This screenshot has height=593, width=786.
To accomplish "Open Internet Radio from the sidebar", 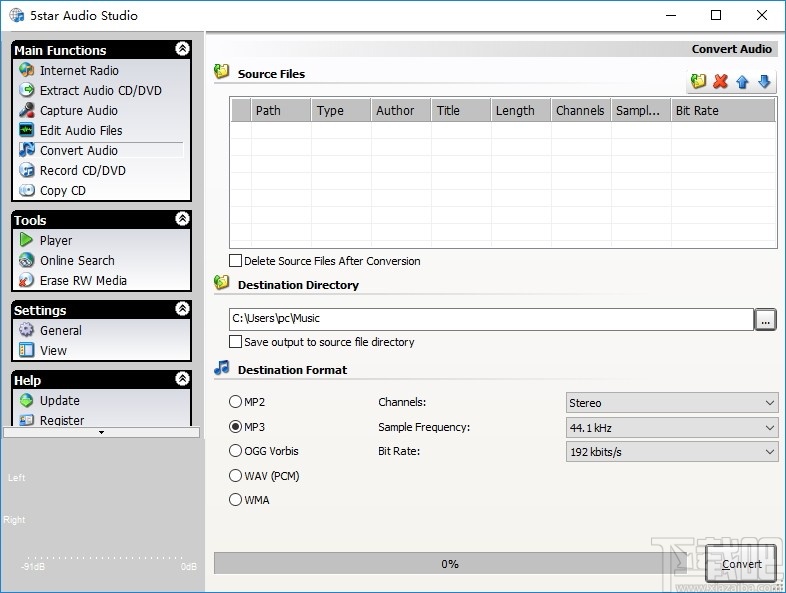I will (79, 71).
